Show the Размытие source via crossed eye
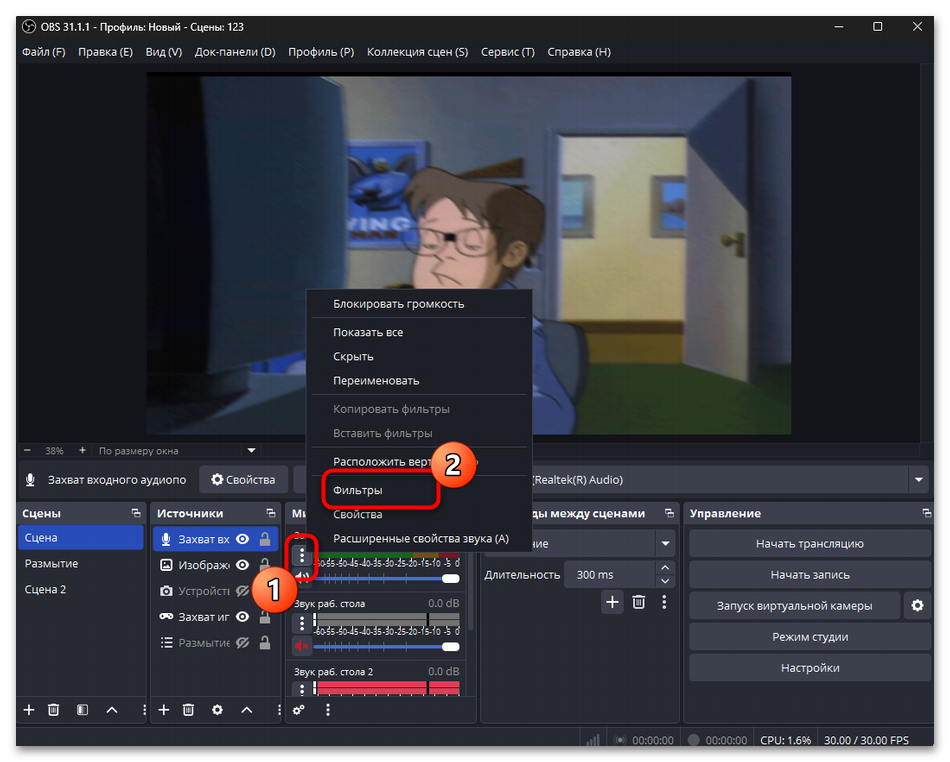Image resolution: width=950 pixels, height=762 pixels. [242, 643]
